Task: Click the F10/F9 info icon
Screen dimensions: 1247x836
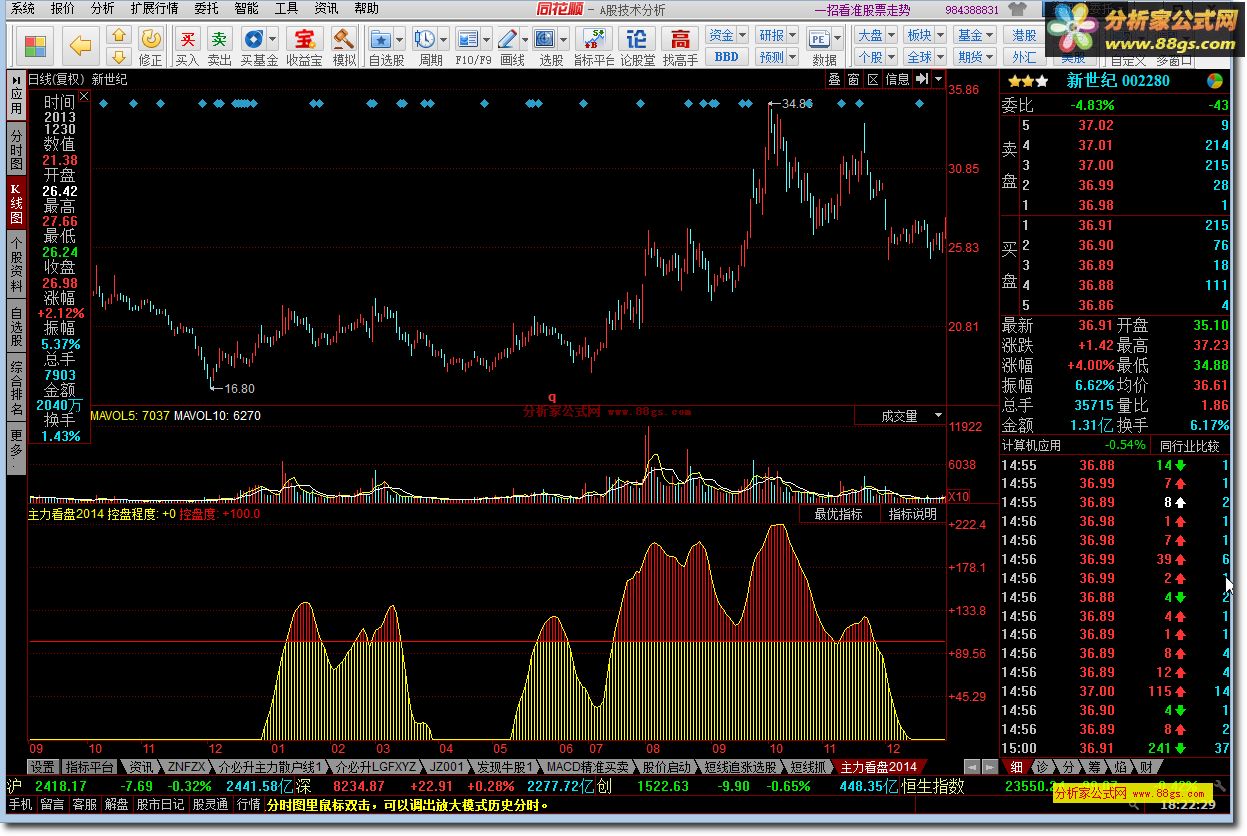Action: tap(467, 40)
